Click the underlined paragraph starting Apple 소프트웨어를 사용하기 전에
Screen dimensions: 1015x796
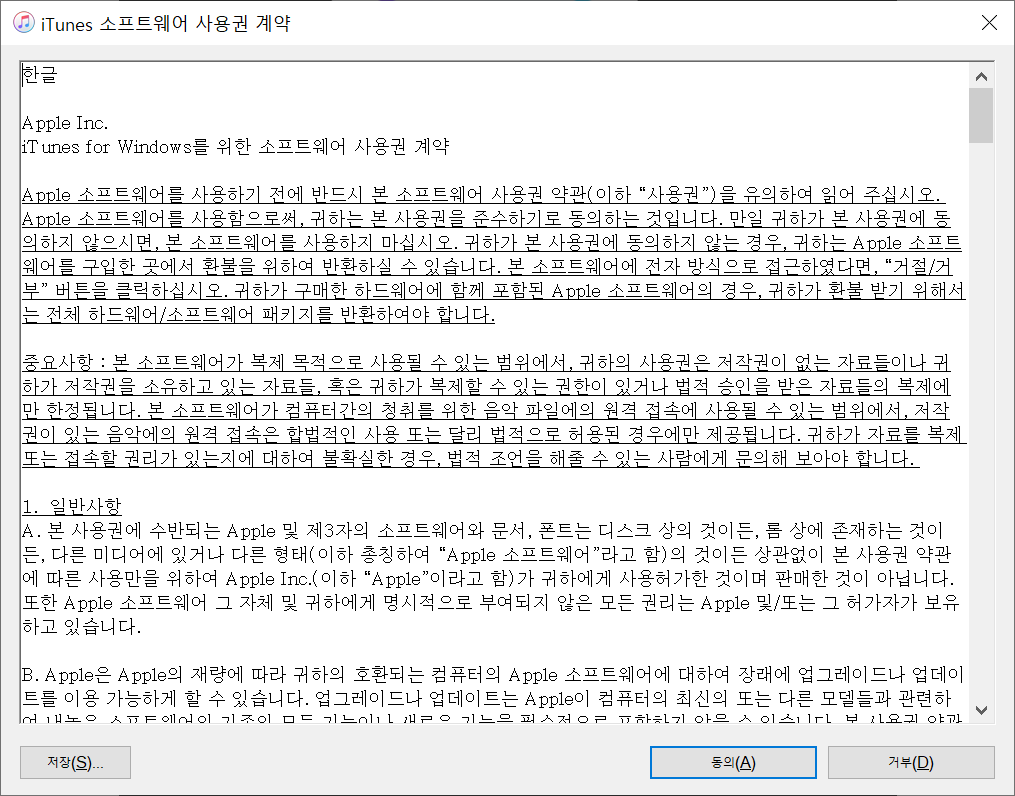(x=494, y=254)
